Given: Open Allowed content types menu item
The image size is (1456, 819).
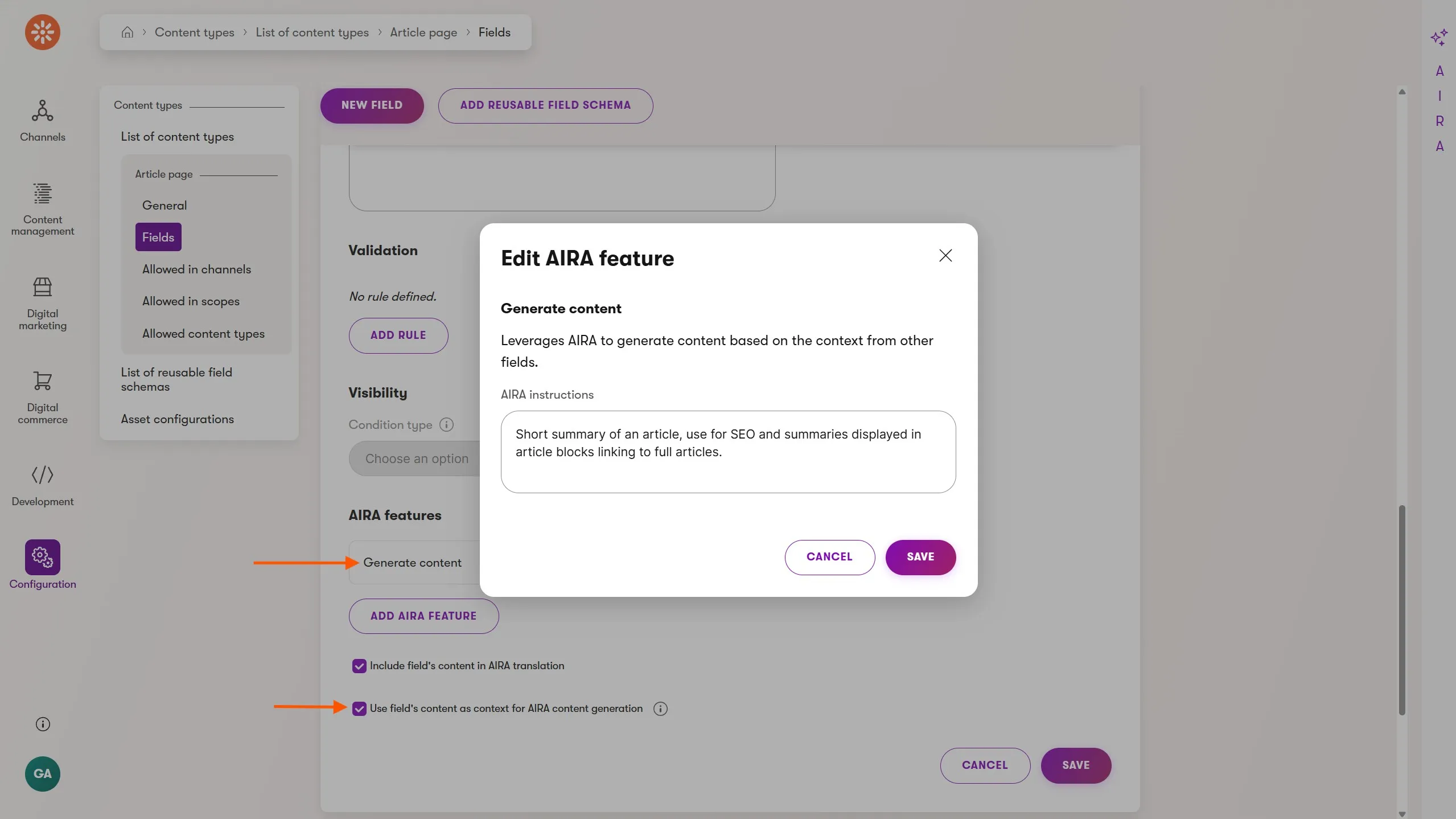Looking at the screenshot, I should point(203,334).
